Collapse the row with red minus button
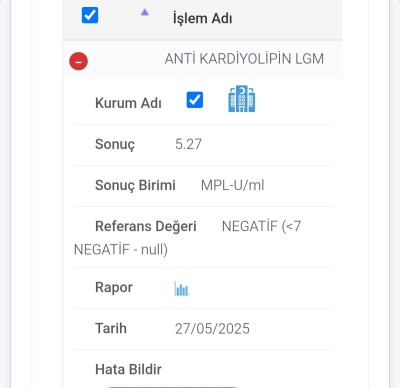The image size is (400, 388). pos(79,61)
